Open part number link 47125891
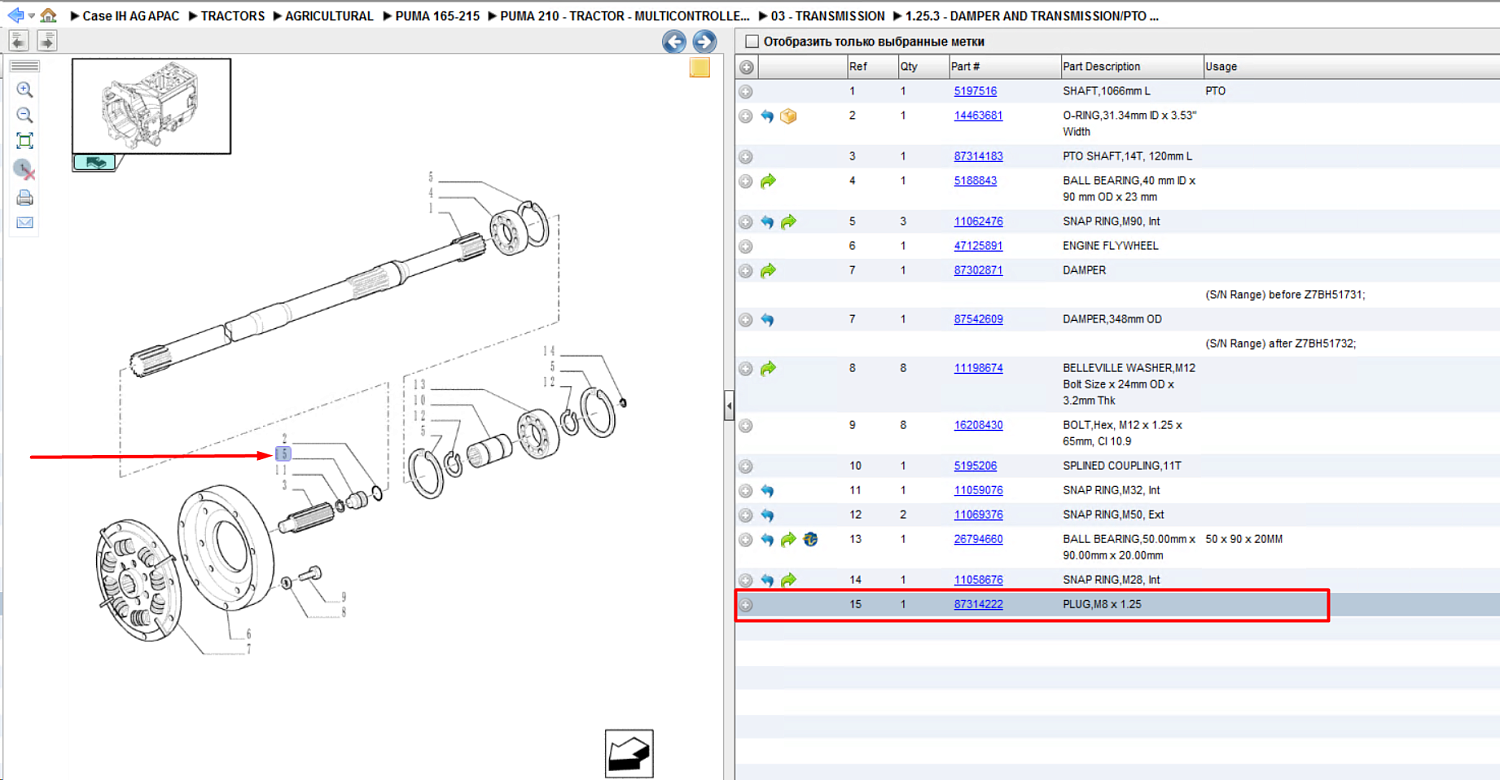1500x780 pixels. click(x=978, y=245)
